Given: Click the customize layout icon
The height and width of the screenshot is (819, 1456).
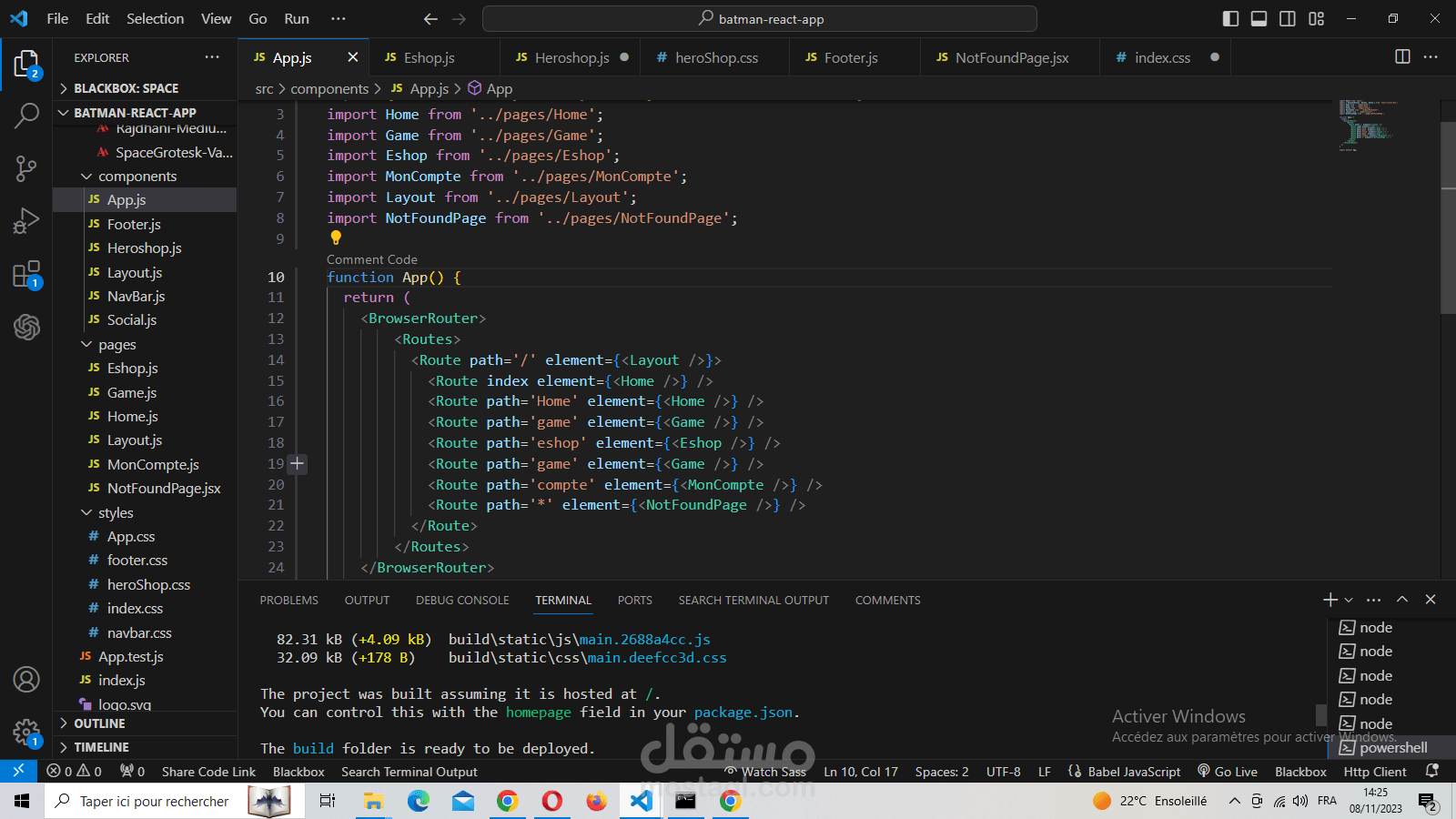Looking at the screenshot, I should pos(1317,18).
